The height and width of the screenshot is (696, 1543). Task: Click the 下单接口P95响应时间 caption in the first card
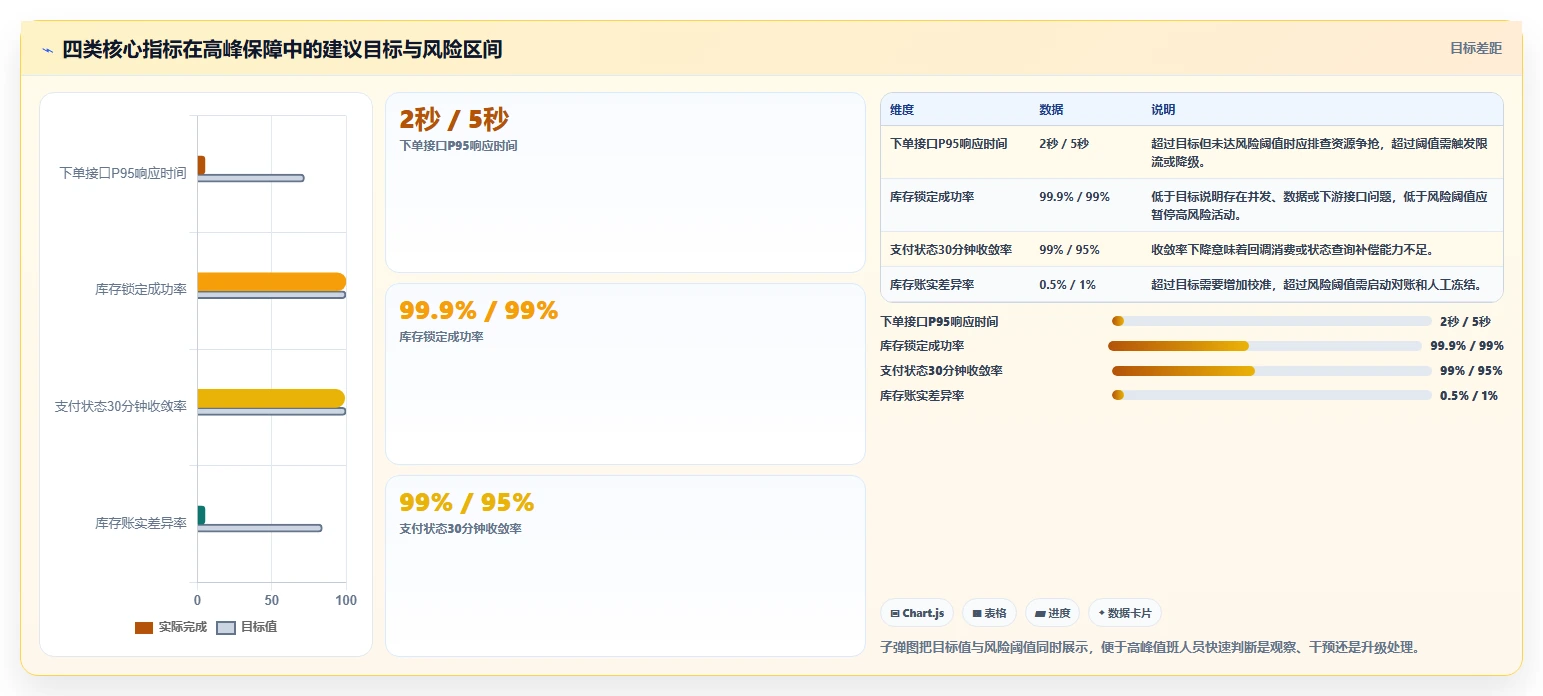tap(458, 145)
